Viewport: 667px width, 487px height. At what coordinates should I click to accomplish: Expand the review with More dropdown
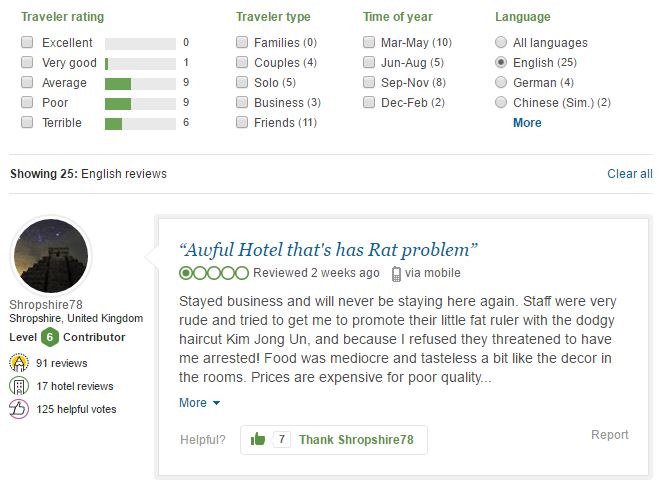pos(199,403)
